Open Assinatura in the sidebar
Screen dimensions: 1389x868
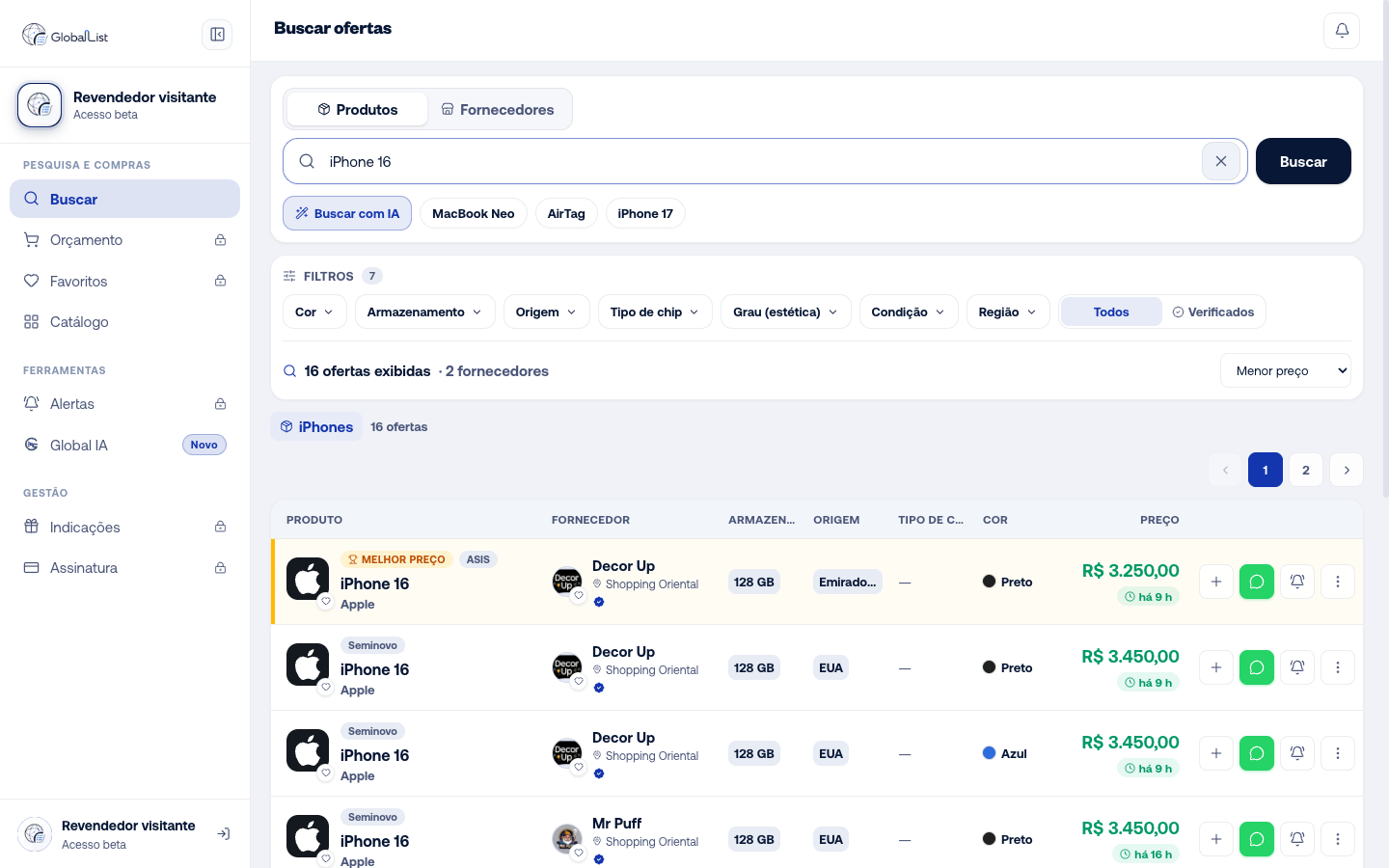(124, 568)
